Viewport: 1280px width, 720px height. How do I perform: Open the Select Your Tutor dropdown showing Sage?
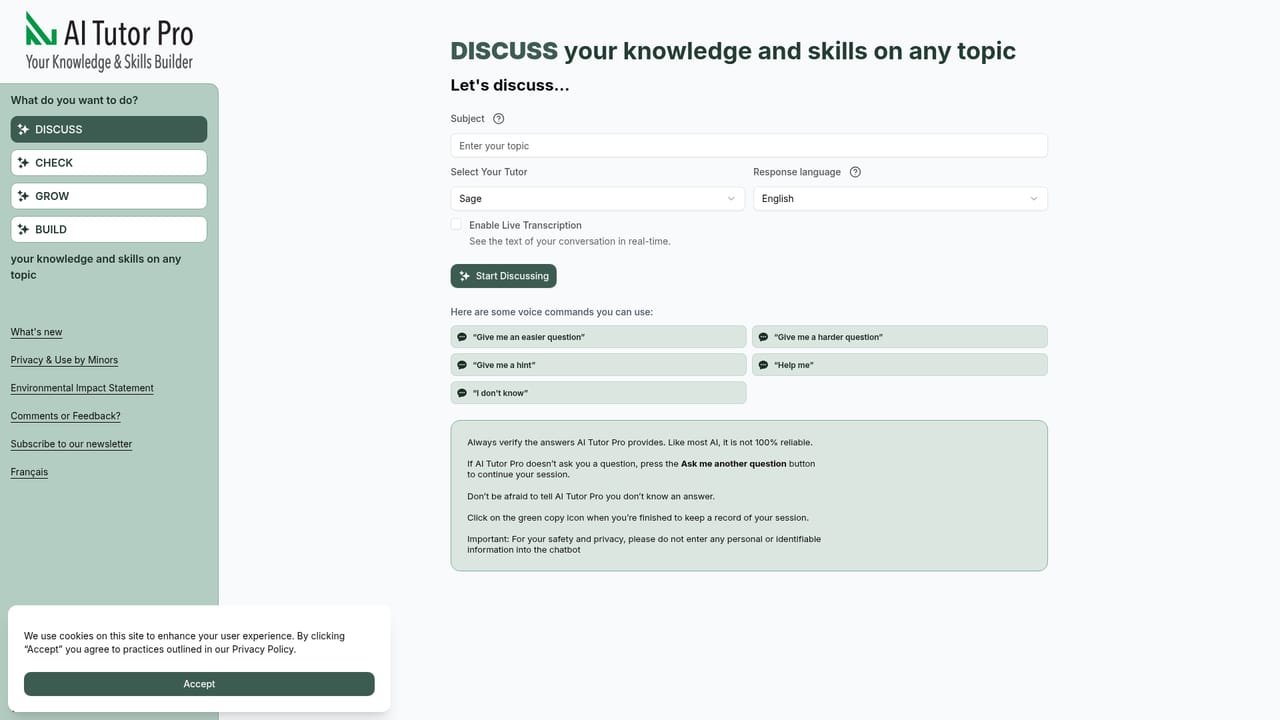click(598, 199)
